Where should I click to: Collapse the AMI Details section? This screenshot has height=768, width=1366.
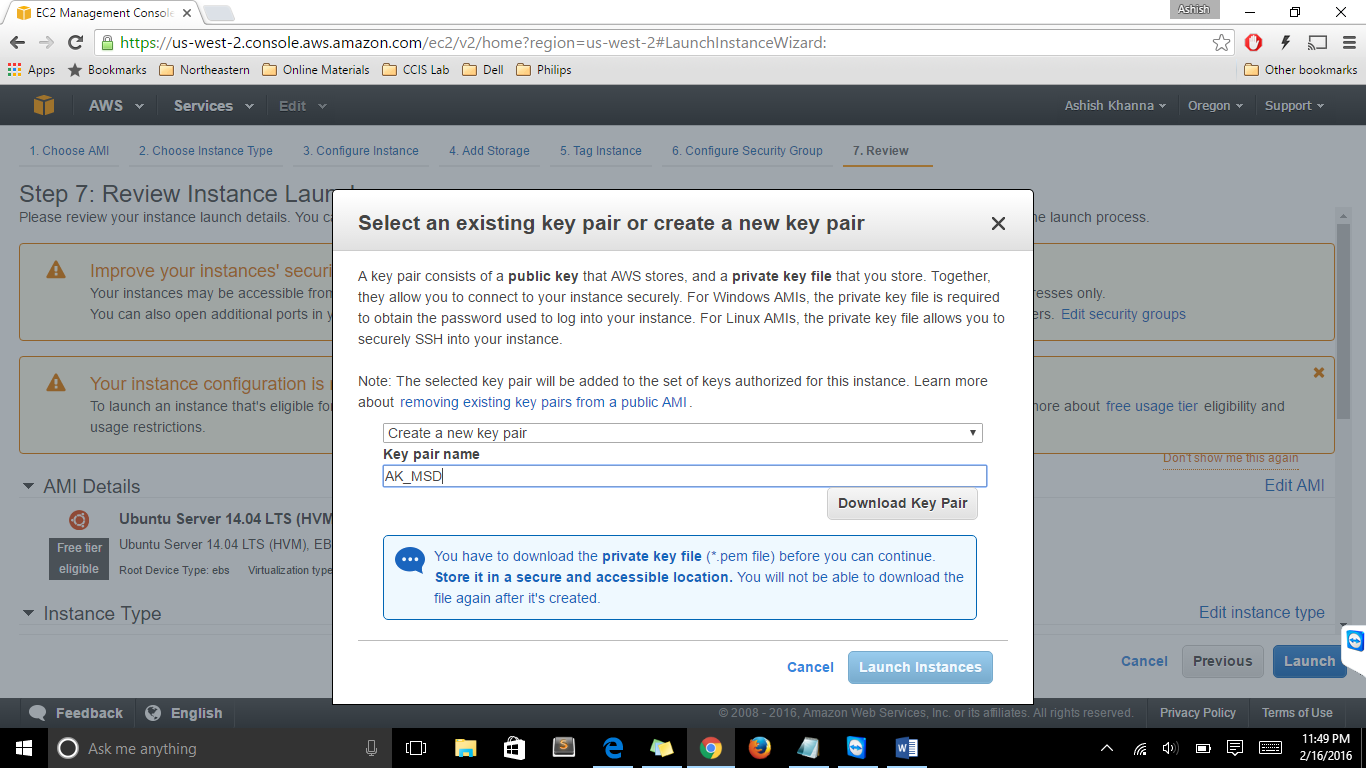click(28, 486)
